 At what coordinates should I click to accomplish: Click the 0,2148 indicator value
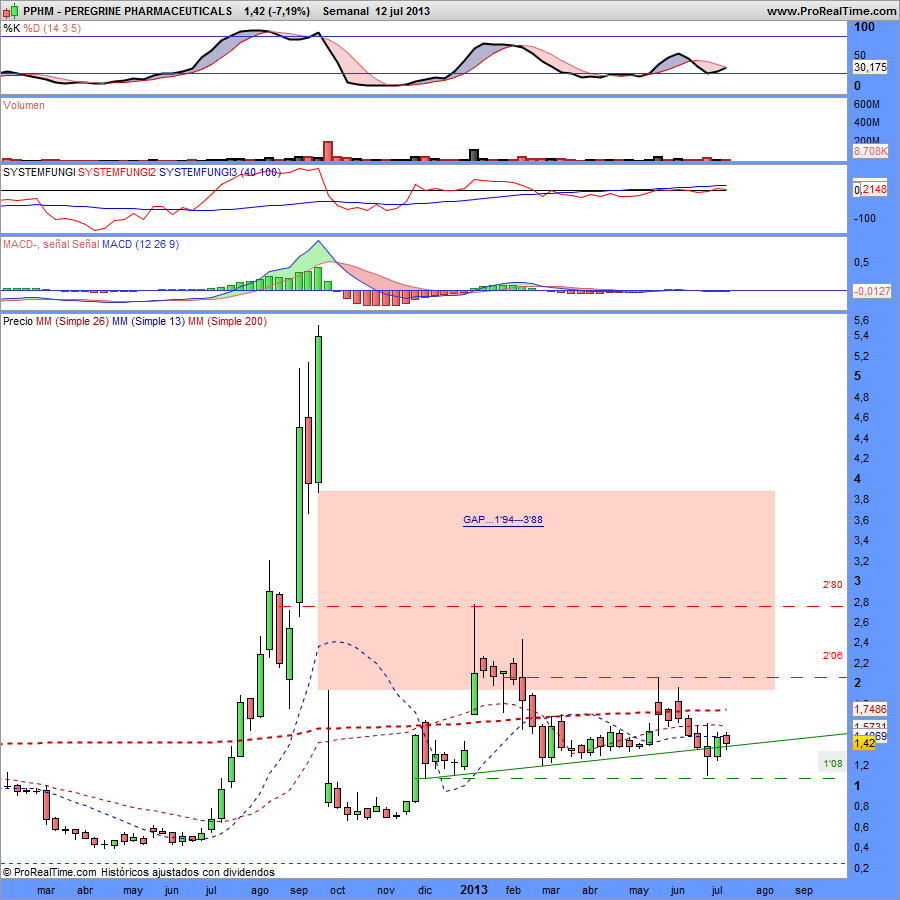pos(870,189)
